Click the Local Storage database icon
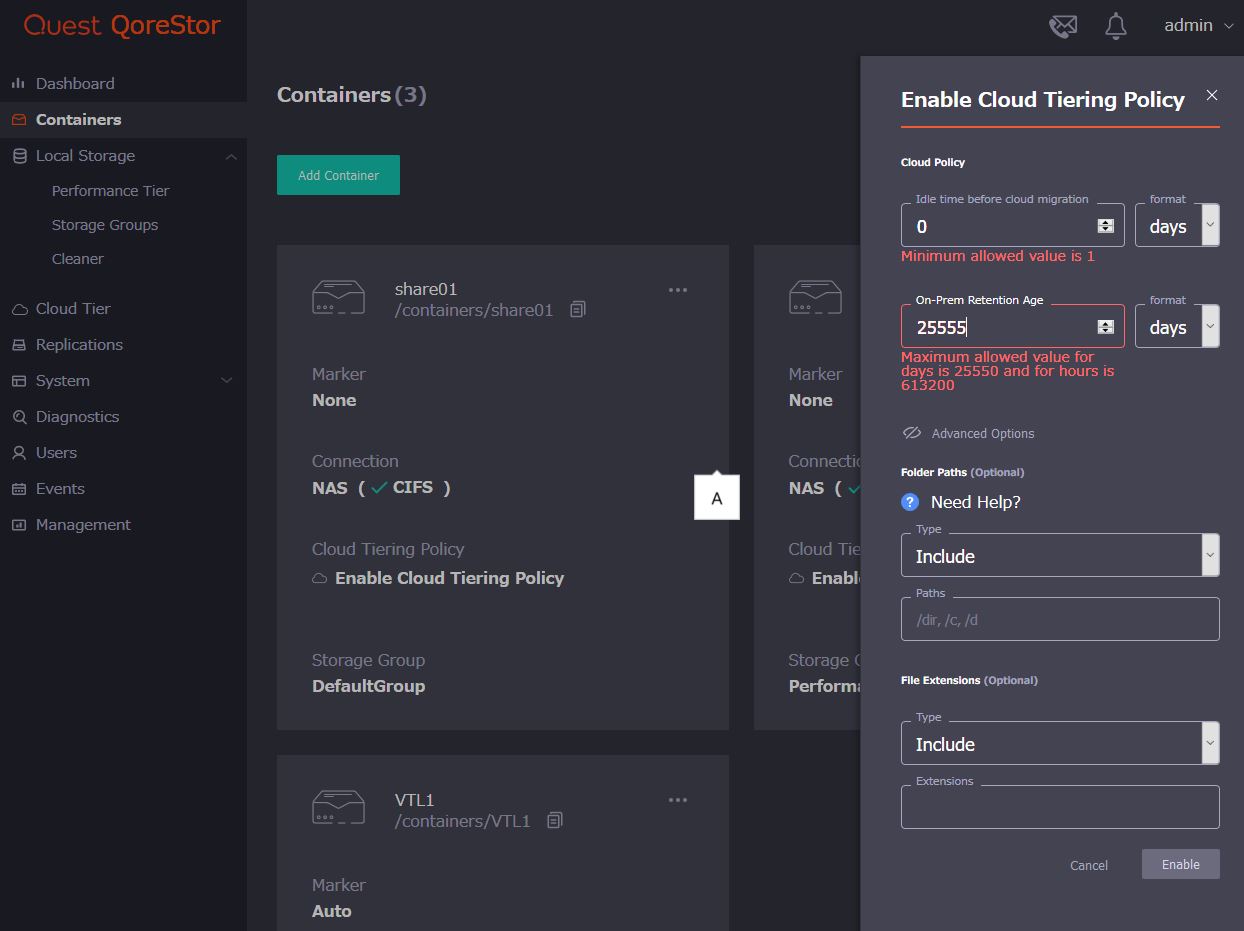The width and height of the screenshot is (1244, 931). pos(19,155)
